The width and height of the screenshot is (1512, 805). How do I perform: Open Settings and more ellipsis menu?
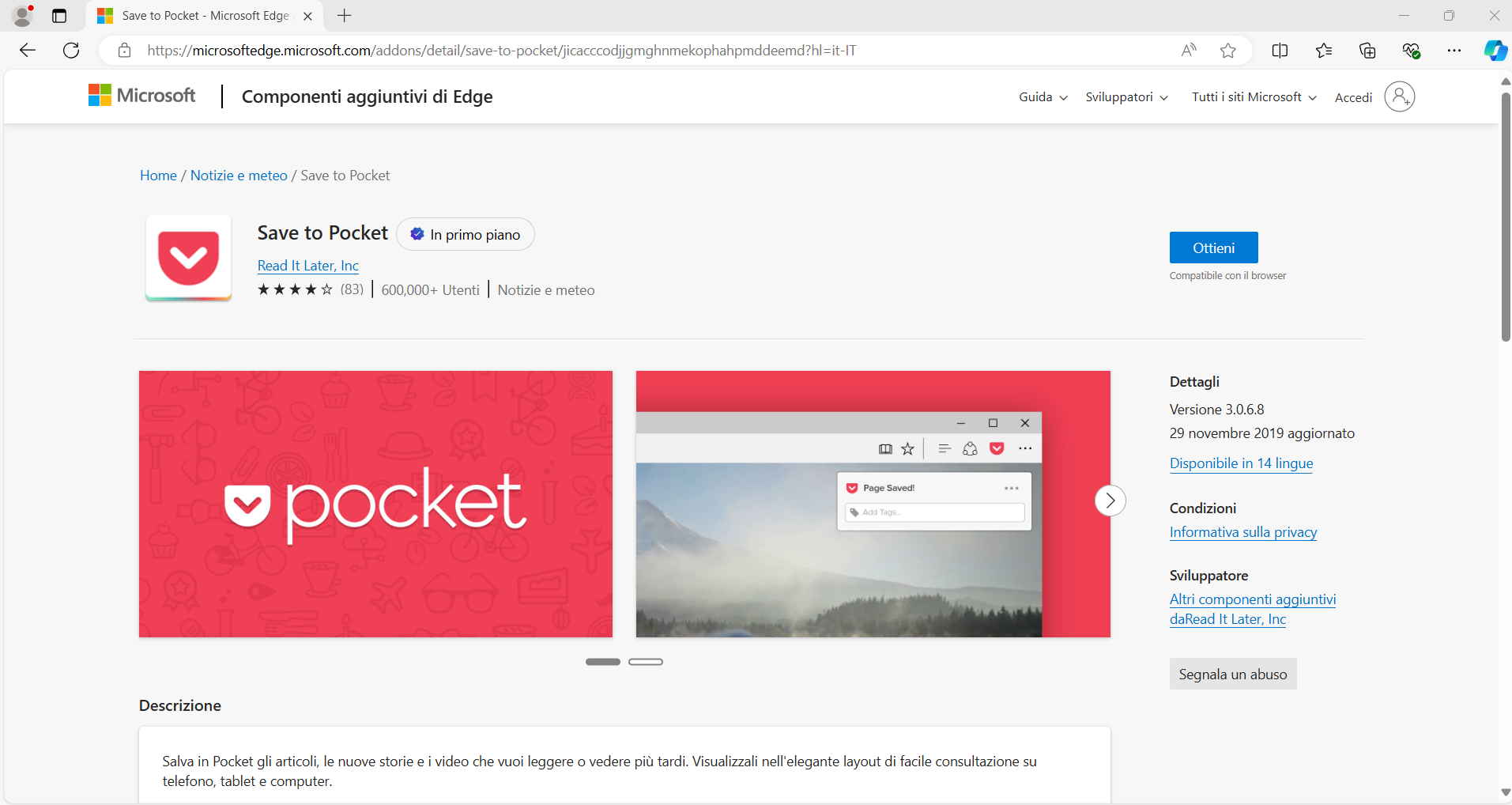click(1454, 51)
